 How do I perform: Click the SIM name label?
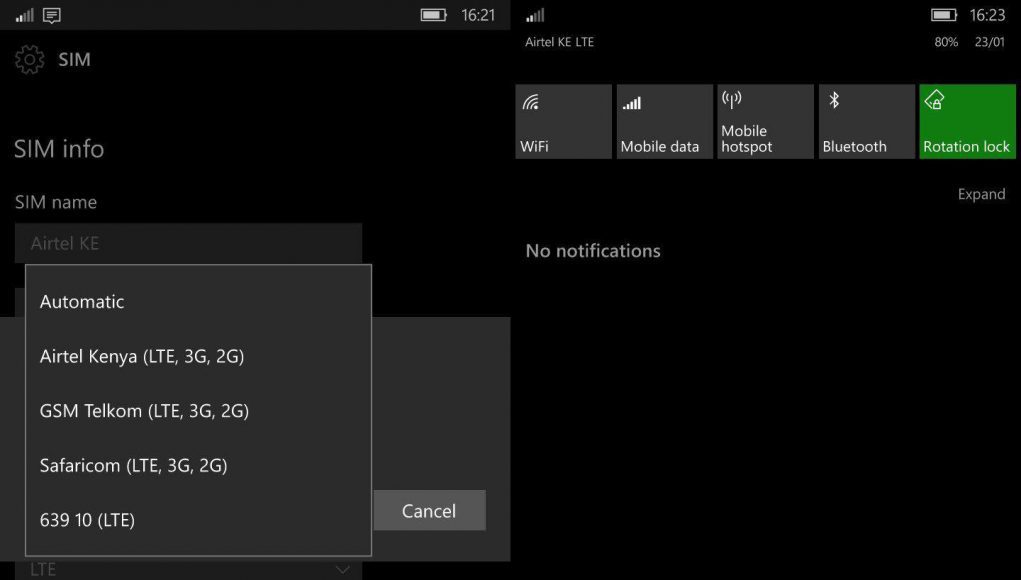click(x=56, y=202)
